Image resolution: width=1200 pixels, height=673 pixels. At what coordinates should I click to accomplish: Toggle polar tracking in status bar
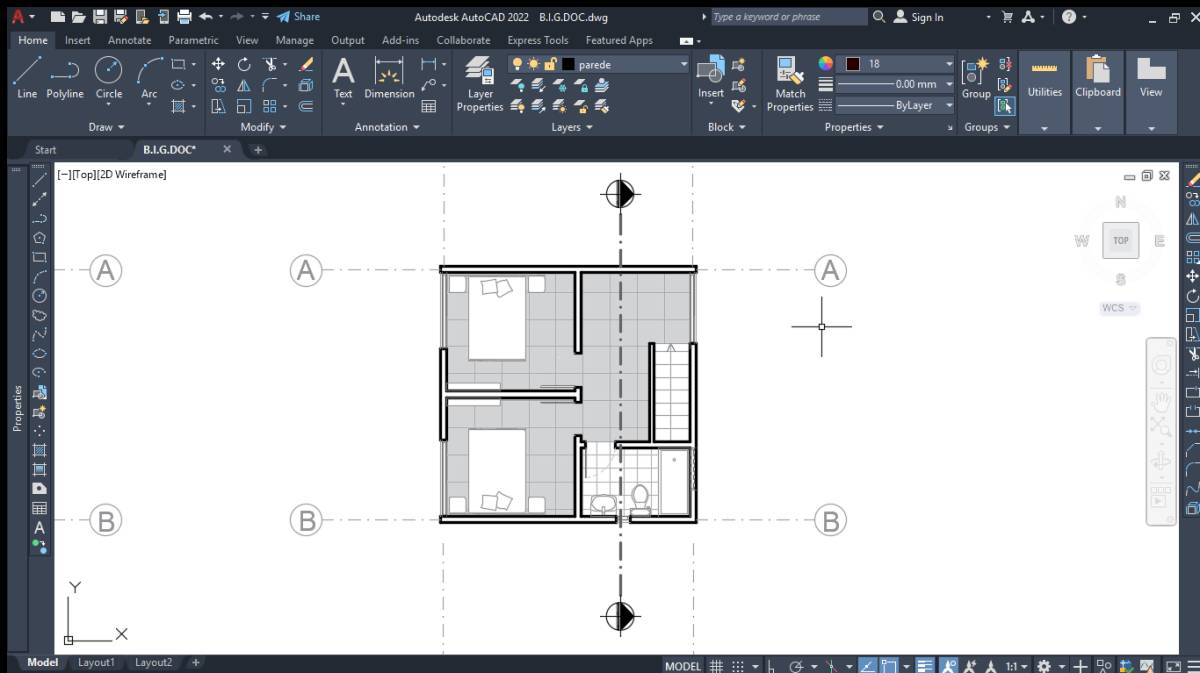click(x=796, y=666)
